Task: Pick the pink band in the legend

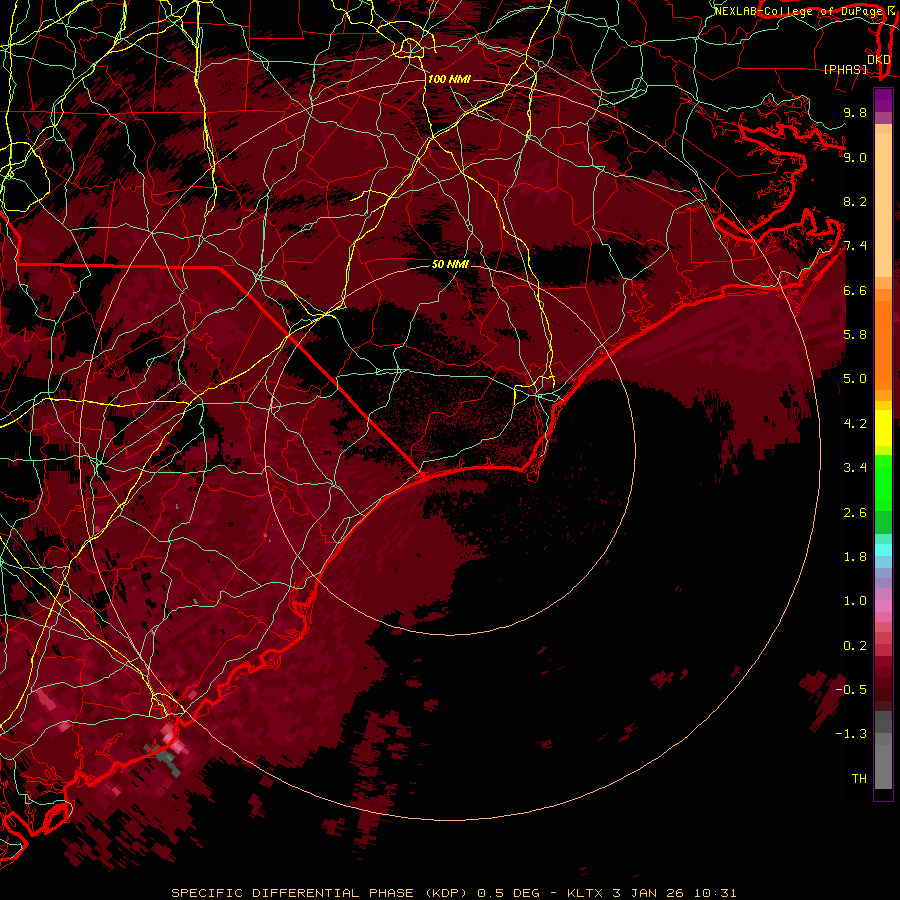Action: 883,606
